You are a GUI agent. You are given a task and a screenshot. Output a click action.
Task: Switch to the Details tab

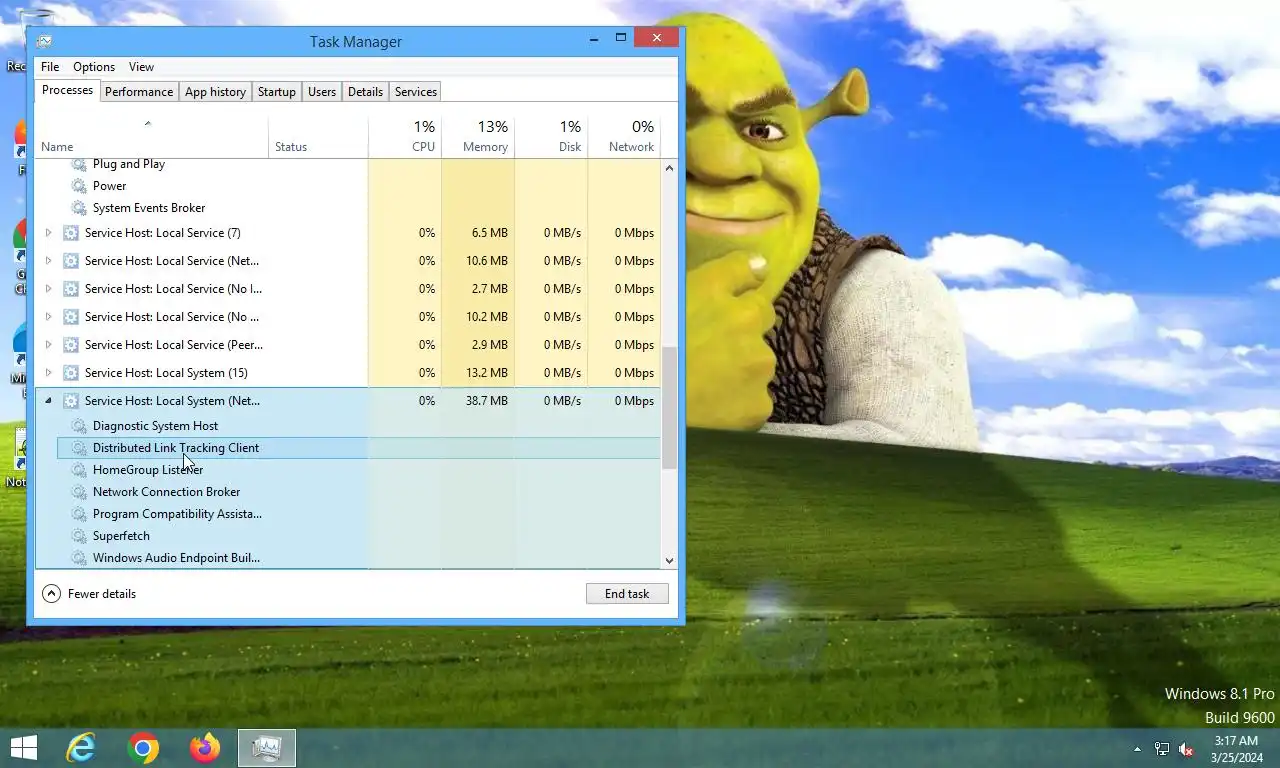coord(365,92)
